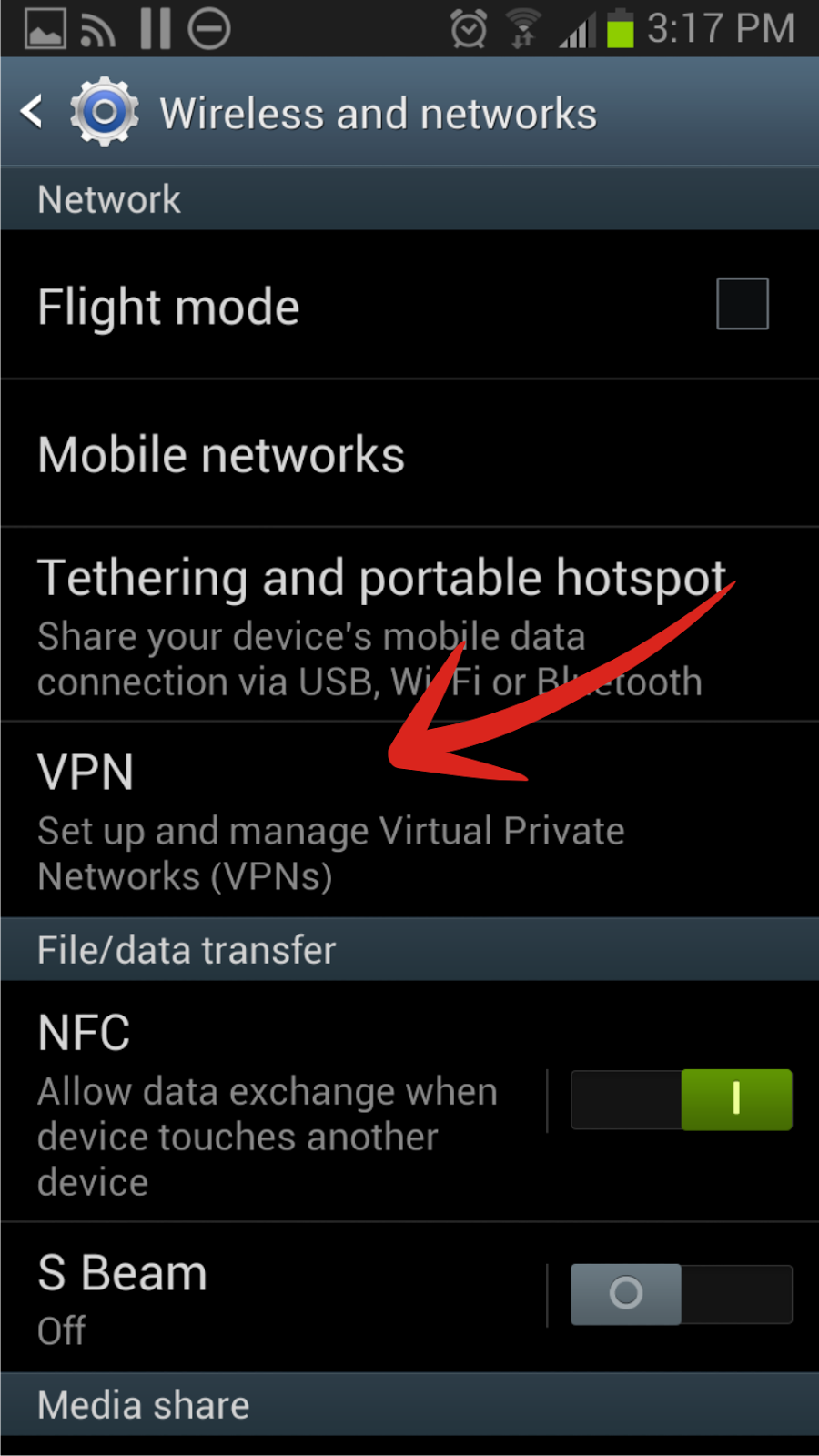Image resolution: width=819 pixels, height=1456 pixels.
Task: Open Mobile networks settings
Action: tap(409, 453)
